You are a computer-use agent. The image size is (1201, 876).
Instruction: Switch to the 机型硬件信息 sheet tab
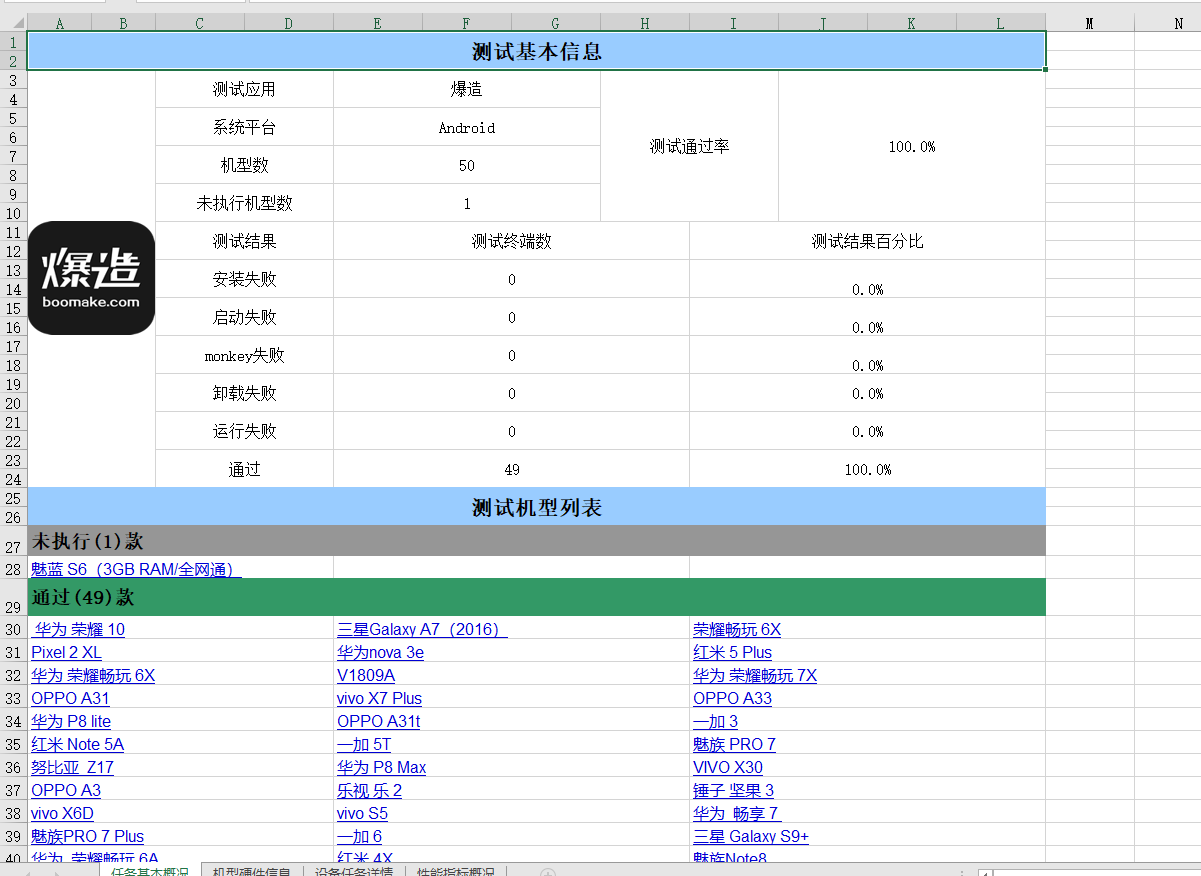tap(251, 872)
